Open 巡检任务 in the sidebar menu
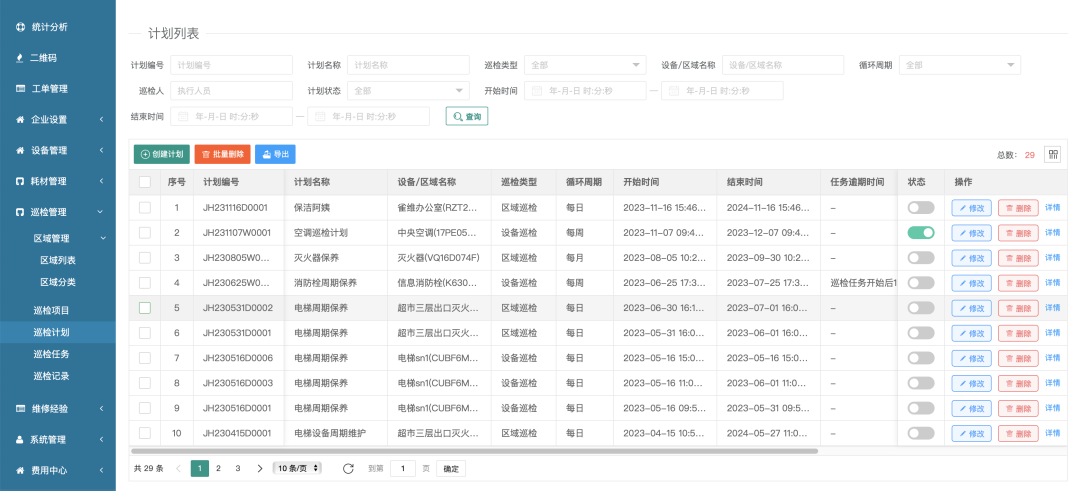Screen dimensions: 1080x491 click(x=51, y=354)
